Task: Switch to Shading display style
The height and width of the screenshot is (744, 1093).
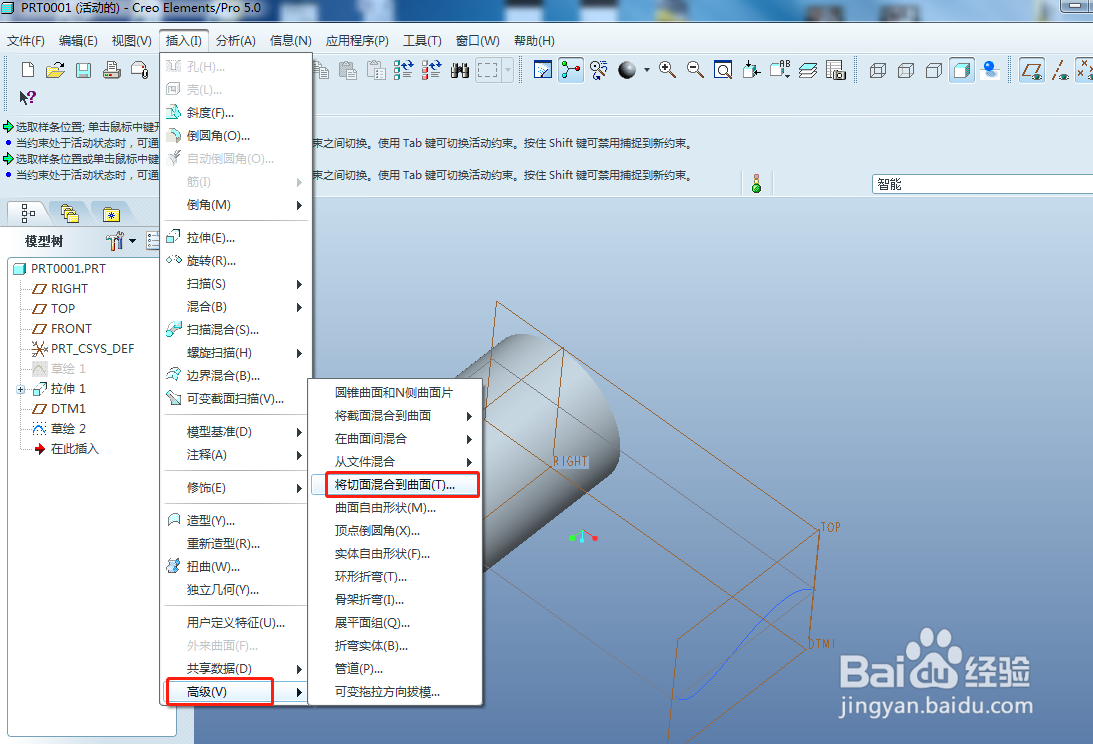Action: point(962,70)
